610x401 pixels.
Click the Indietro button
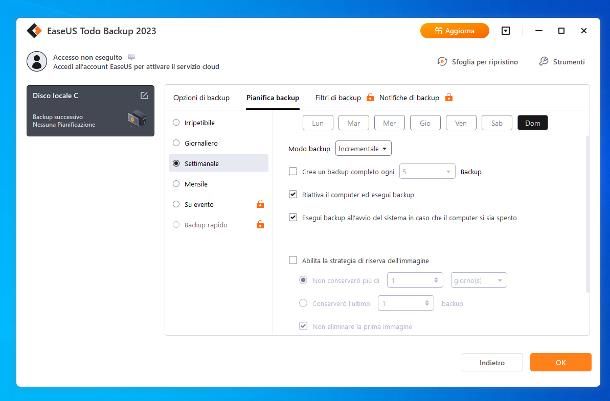[x=492, y=362]
